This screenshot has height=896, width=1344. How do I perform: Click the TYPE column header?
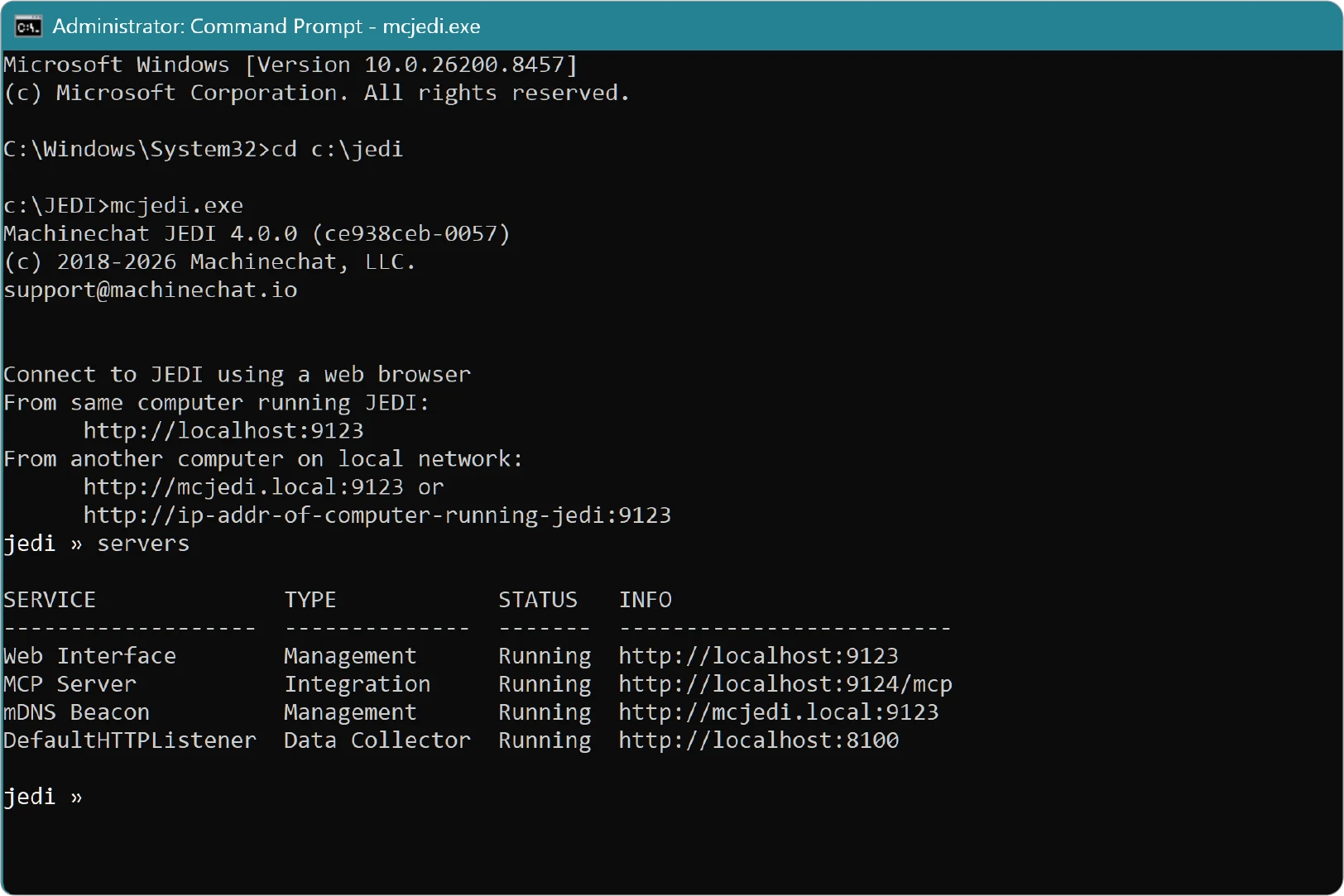[310, 600]
